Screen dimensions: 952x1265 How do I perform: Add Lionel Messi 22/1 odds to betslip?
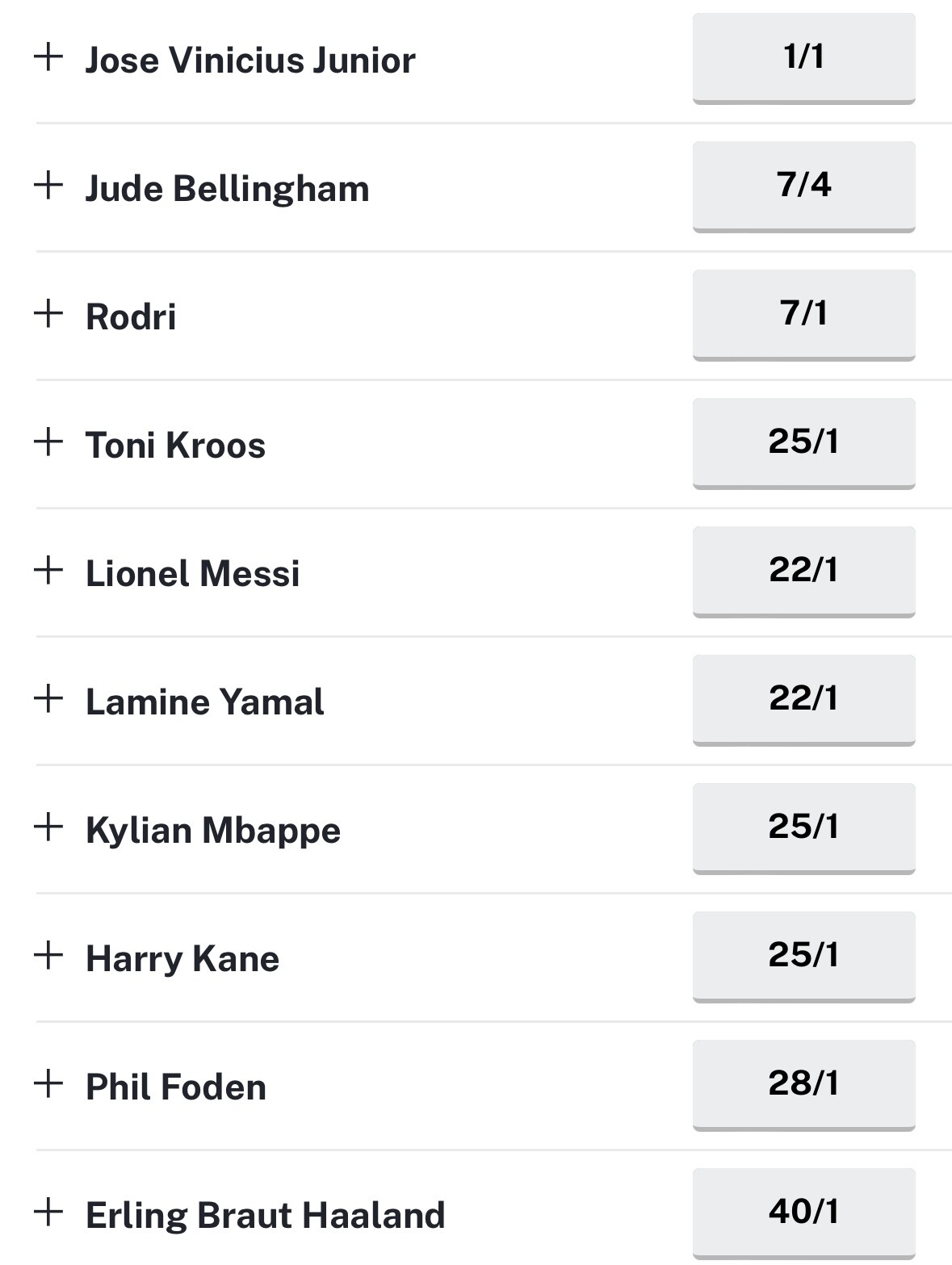click(803, 571)
